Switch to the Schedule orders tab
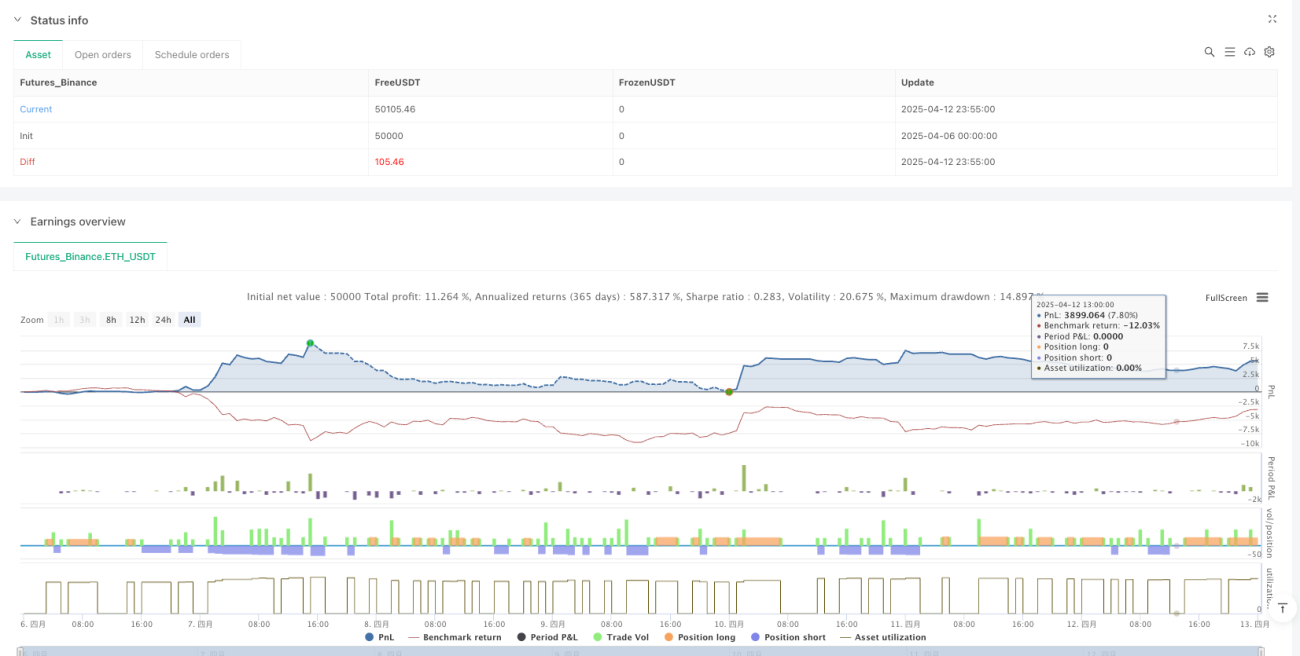1300x656 pixels. [192, 55]
